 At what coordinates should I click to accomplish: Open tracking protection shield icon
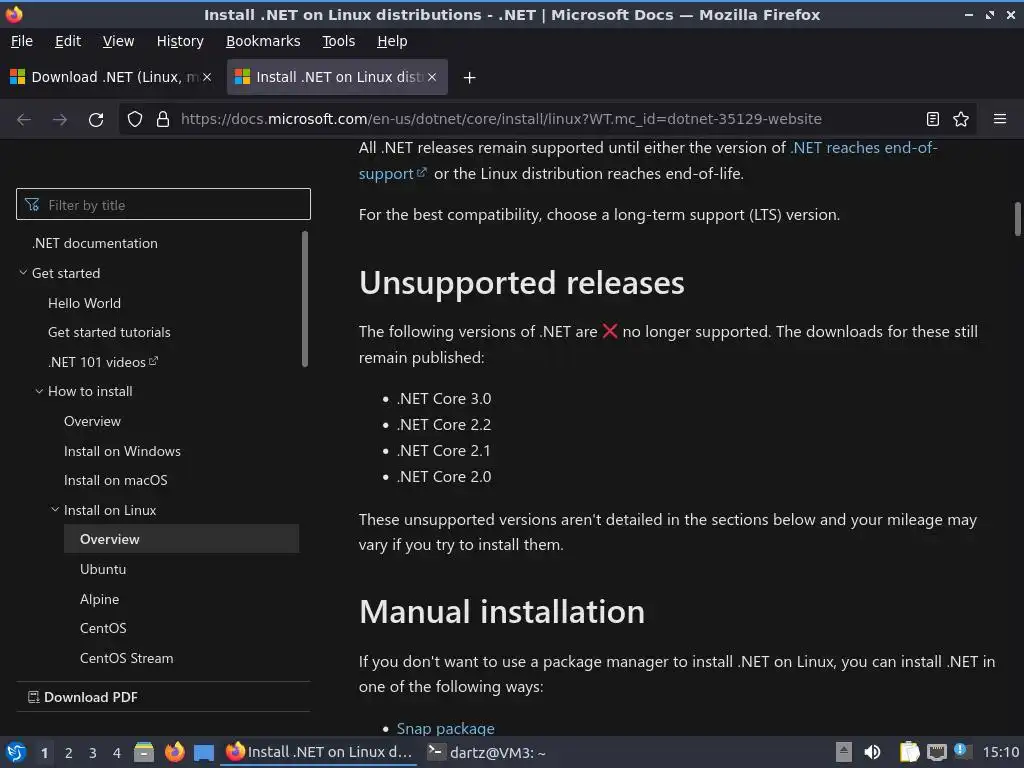(x=135, y=120)
